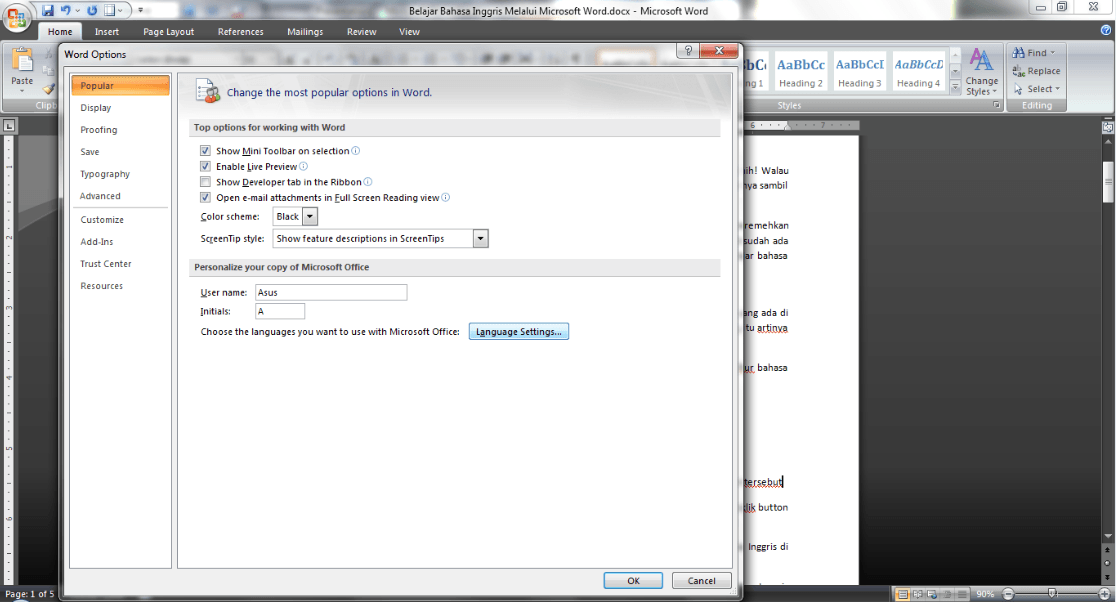Undo using the Quick Access toolbar arrow

[x=65, y=11]
